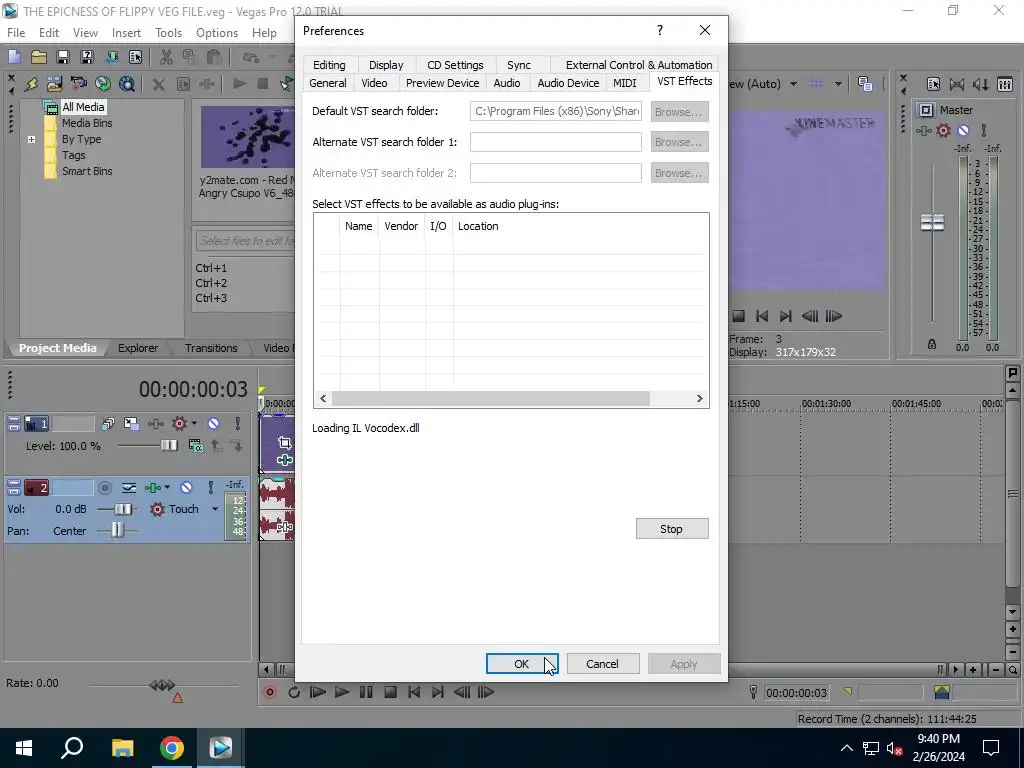Toggle solo on audio track 2
The width and height of the screenshot is (1024, 768).
pos(210,487)
